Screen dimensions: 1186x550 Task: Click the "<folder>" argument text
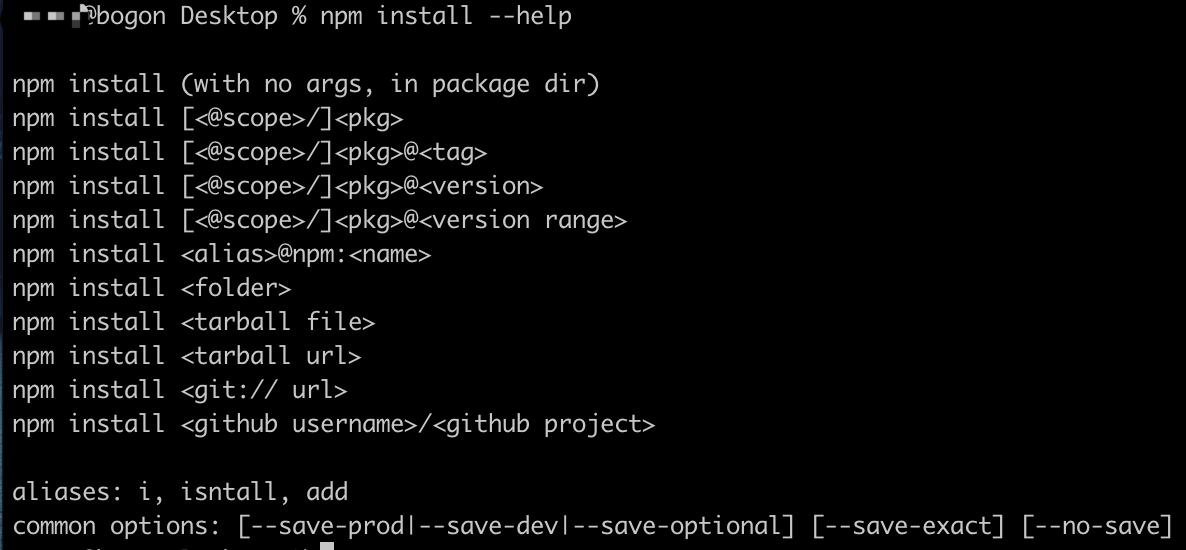tap(236, 288)
